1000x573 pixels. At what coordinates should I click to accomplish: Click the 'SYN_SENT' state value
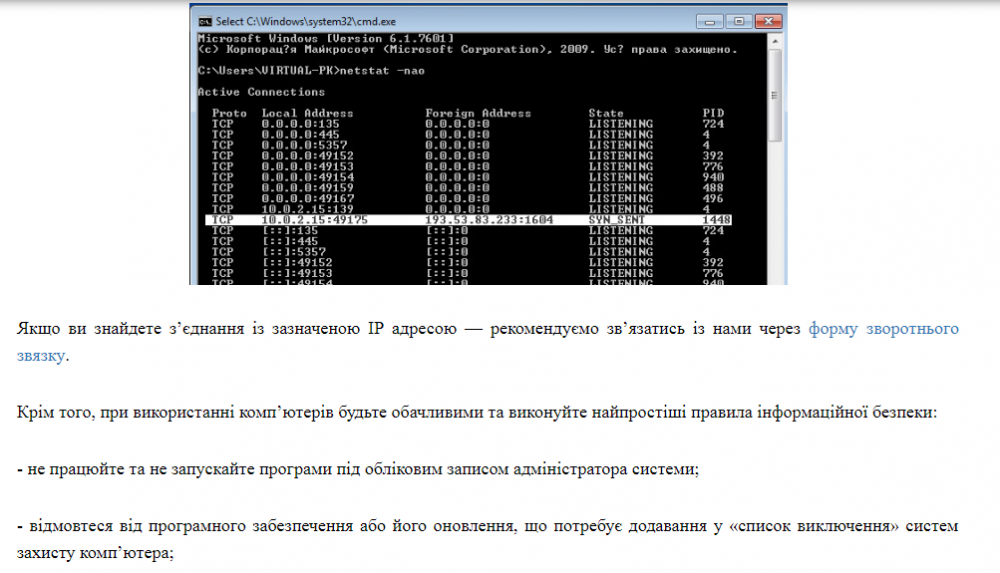(x=617, y=220)
